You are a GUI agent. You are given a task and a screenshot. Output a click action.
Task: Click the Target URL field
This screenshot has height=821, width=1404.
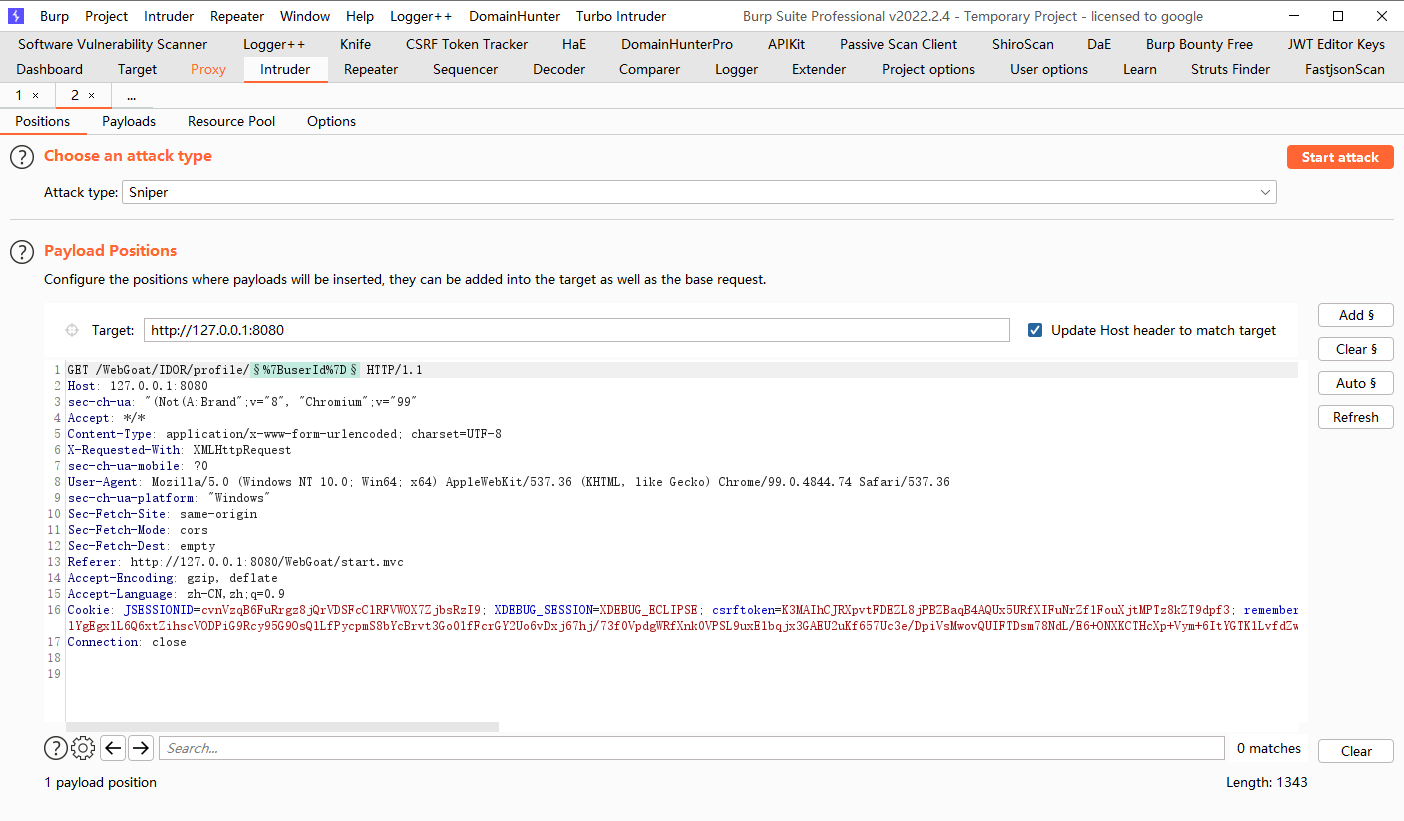(x=577, y=330)
